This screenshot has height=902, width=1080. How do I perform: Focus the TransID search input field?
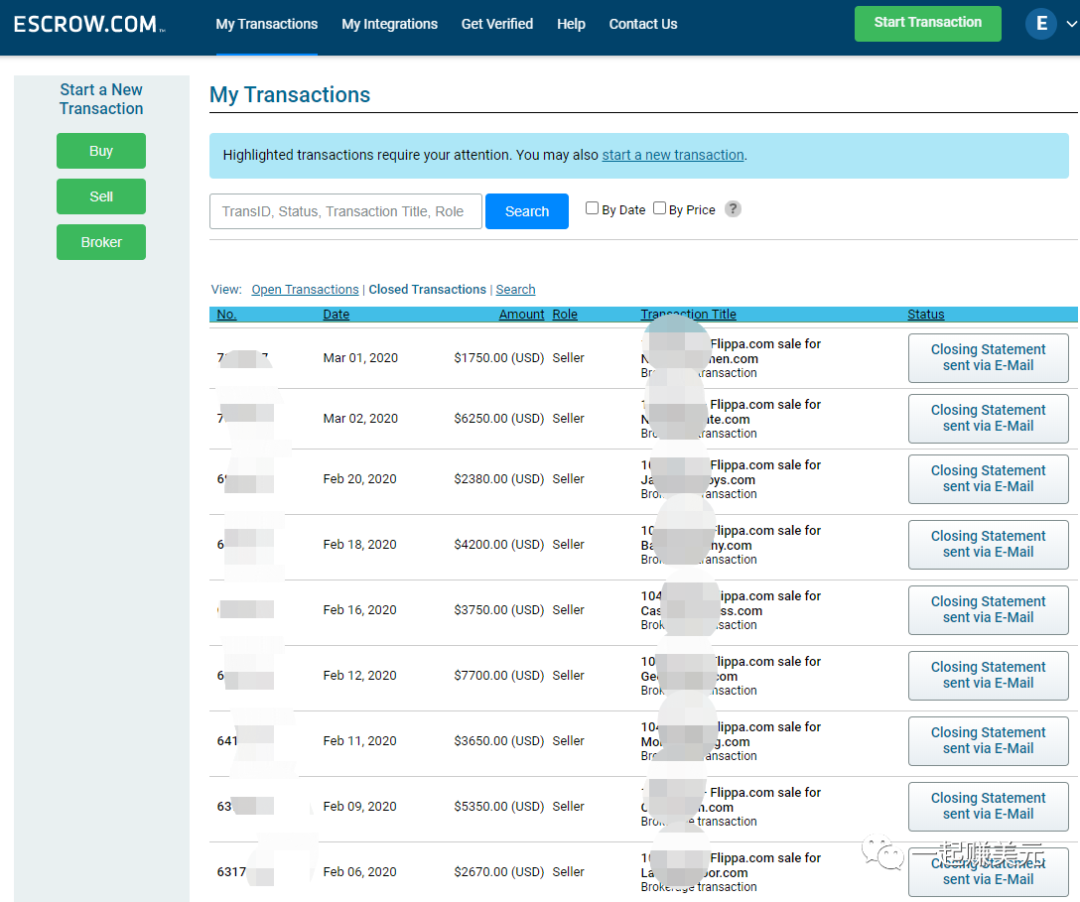(346, 211)
